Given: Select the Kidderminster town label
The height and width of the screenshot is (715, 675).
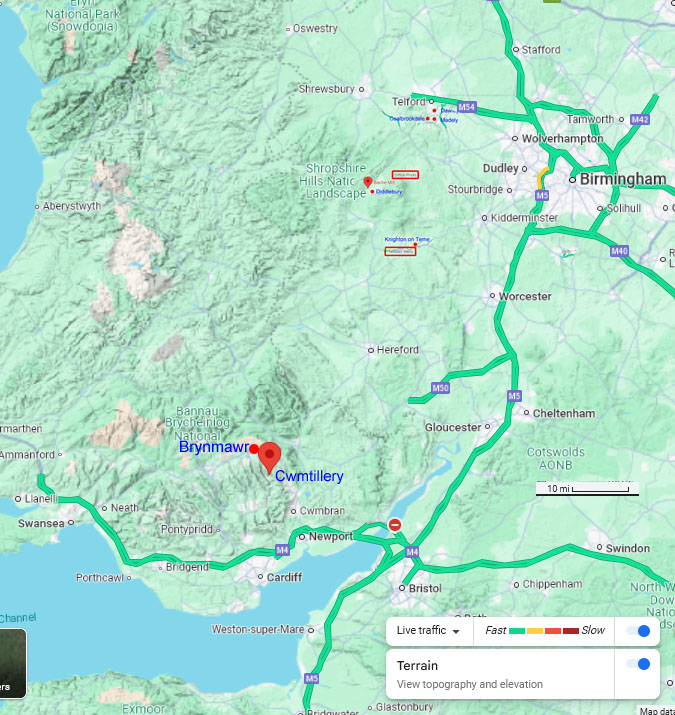Looking at the screenshot, I should pos(524,218).
